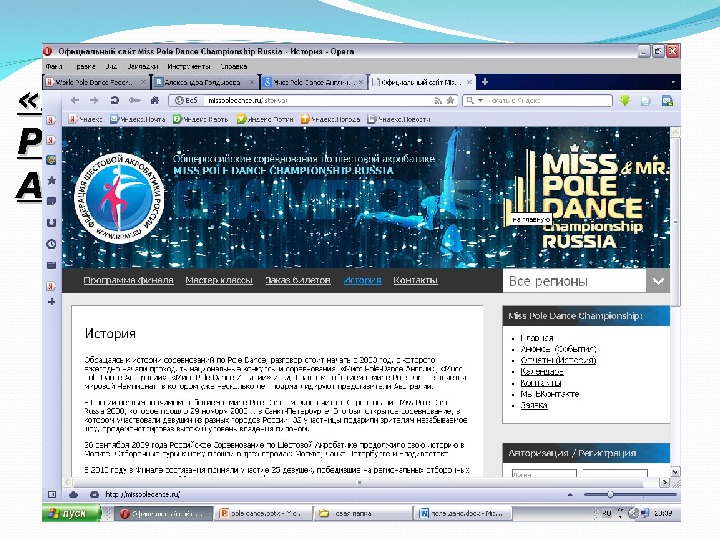Open the password wand key icon
Screen dimensions: 720x540
tap(134, 100)
